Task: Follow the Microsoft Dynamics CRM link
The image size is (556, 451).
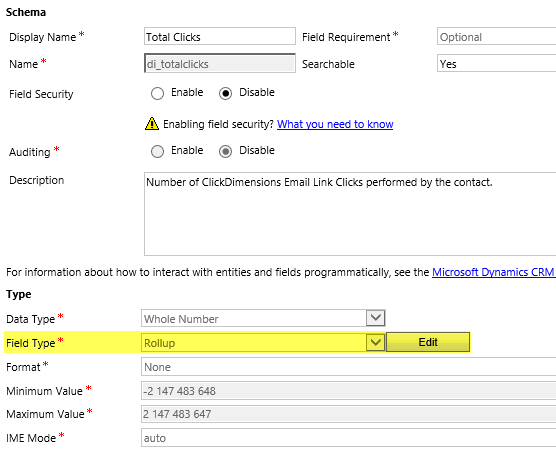Action: (x=493, y=272)
